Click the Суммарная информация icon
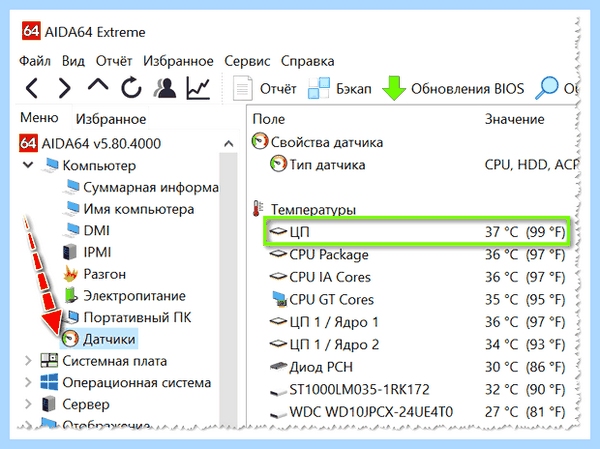Viewport: 600px width, 449px height. pyautogui.click(x=72, y=187)
